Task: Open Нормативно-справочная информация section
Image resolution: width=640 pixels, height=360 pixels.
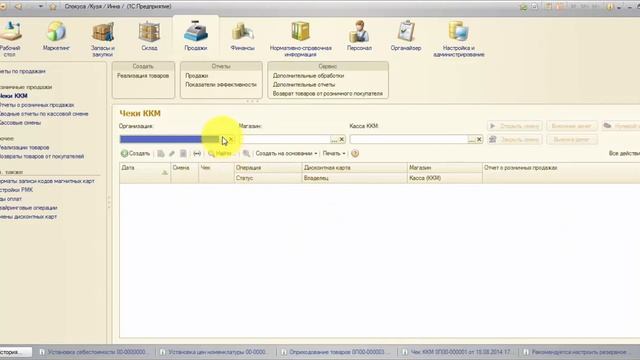Action: [x=300, y=39]
